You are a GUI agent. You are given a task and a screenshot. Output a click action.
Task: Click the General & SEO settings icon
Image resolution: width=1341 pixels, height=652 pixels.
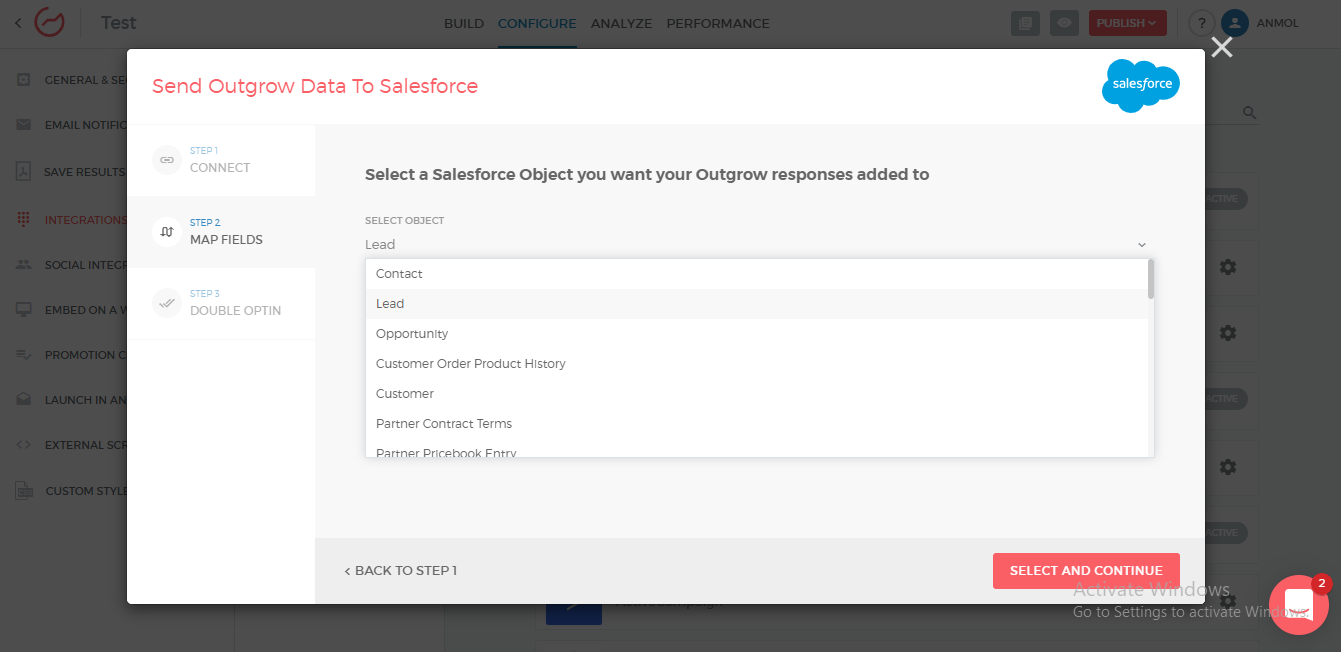point(24,80)
